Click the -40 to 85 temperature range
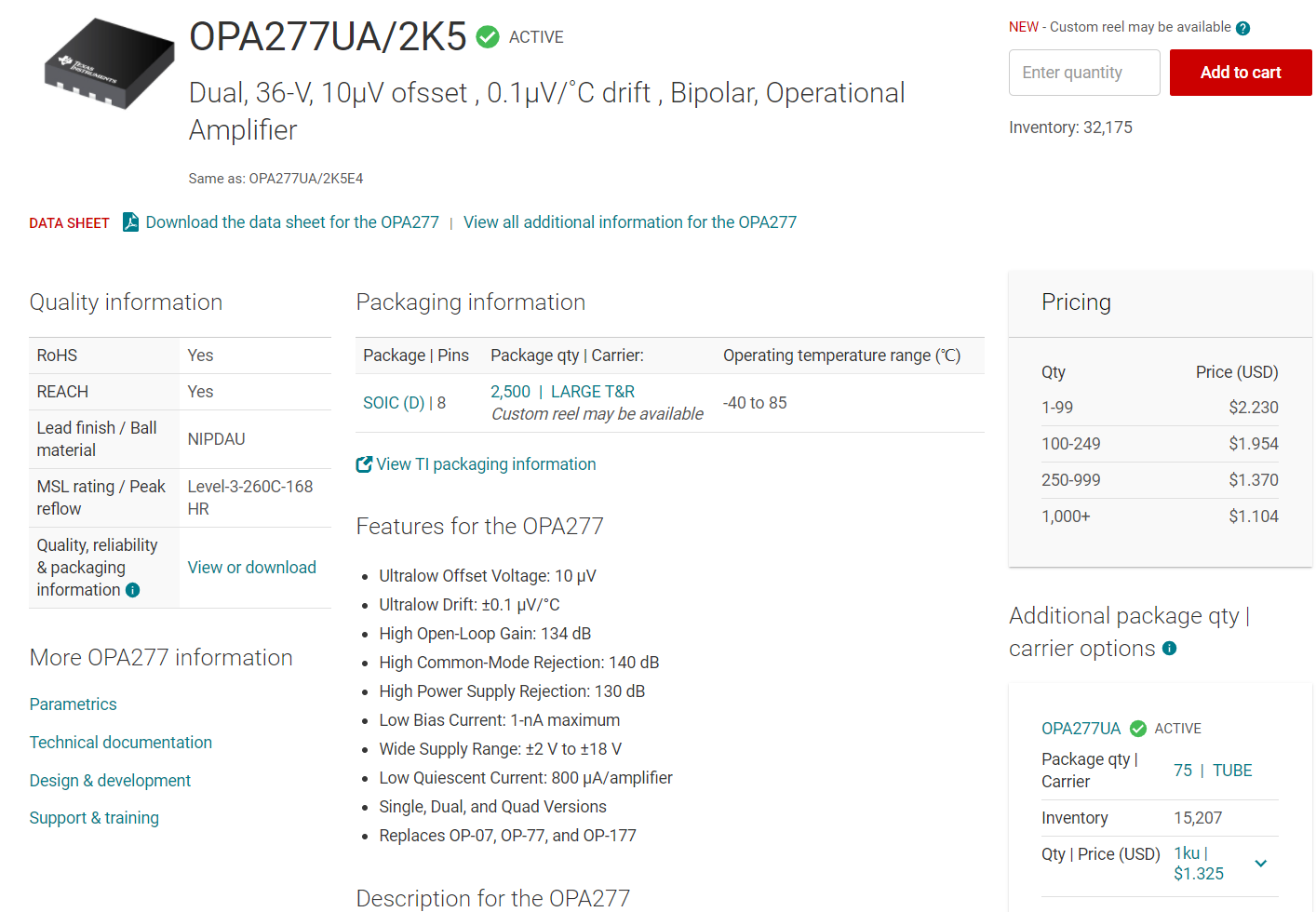 click(x=755, y=403)
